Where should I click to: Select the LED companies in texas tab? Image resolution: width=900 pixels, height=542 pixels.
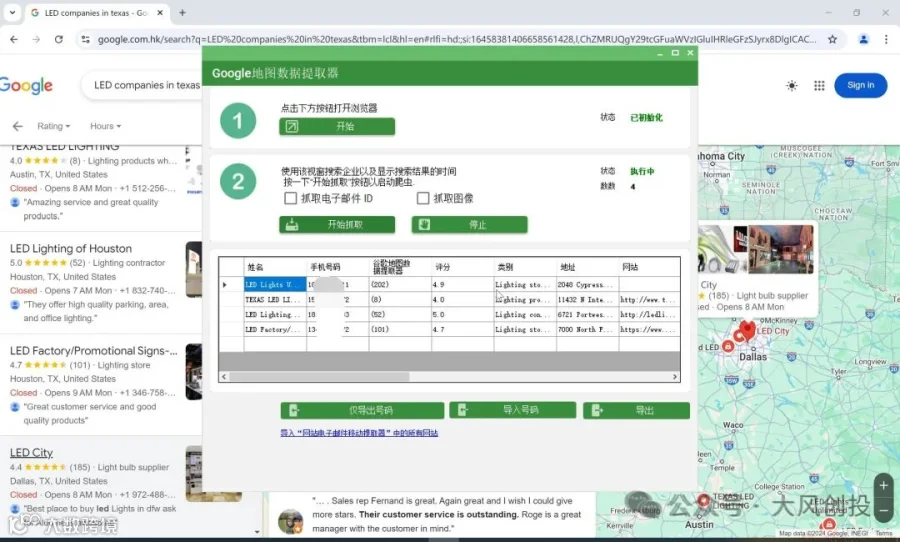click(97, 12)
